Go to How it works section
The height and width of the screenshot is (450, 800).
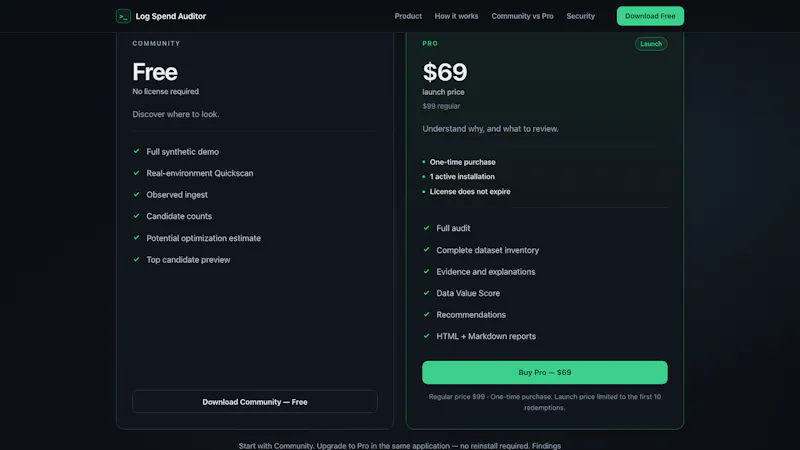[457, 16]
